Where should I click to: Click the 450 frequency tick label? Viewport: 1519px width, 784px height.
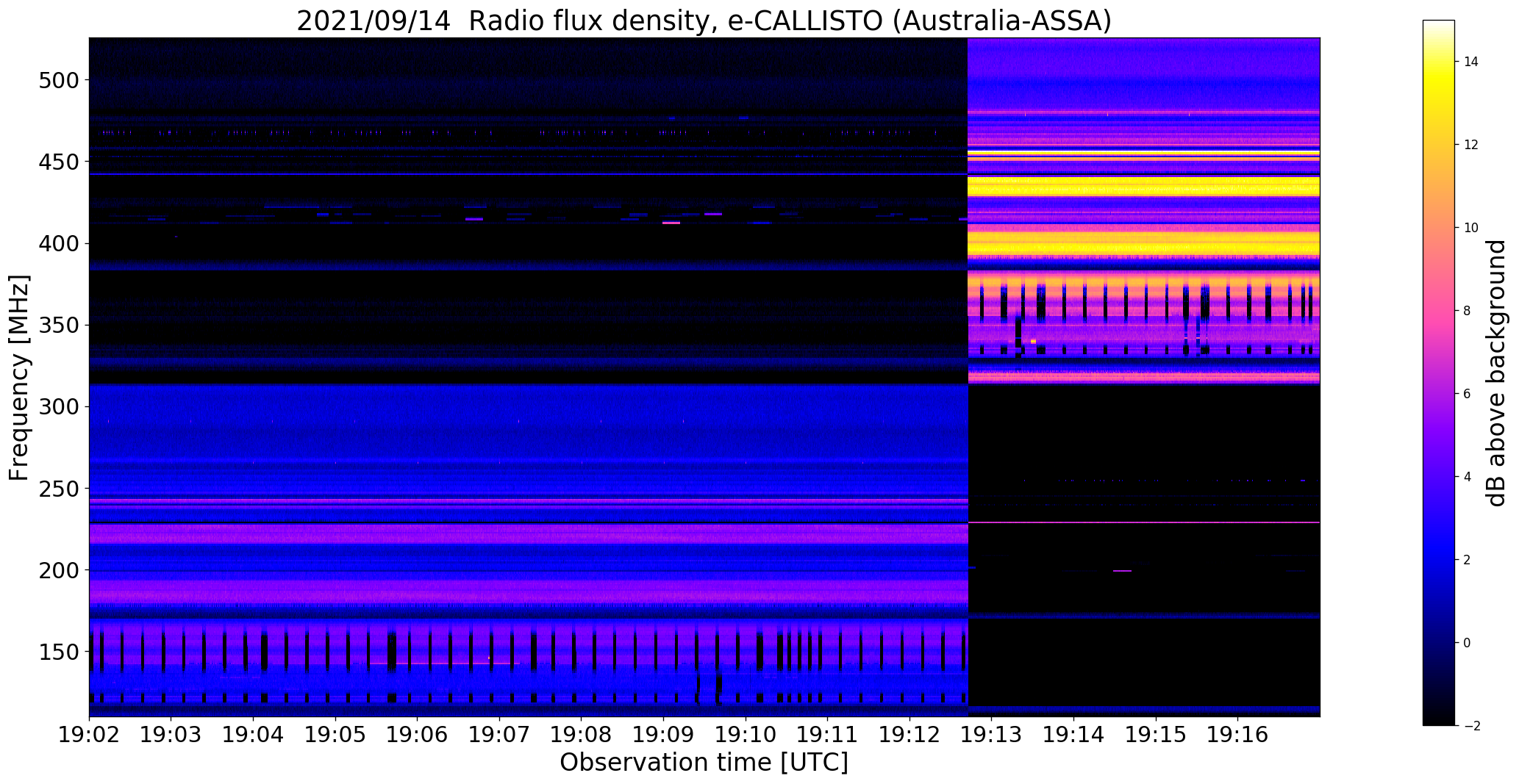(58, 162)
